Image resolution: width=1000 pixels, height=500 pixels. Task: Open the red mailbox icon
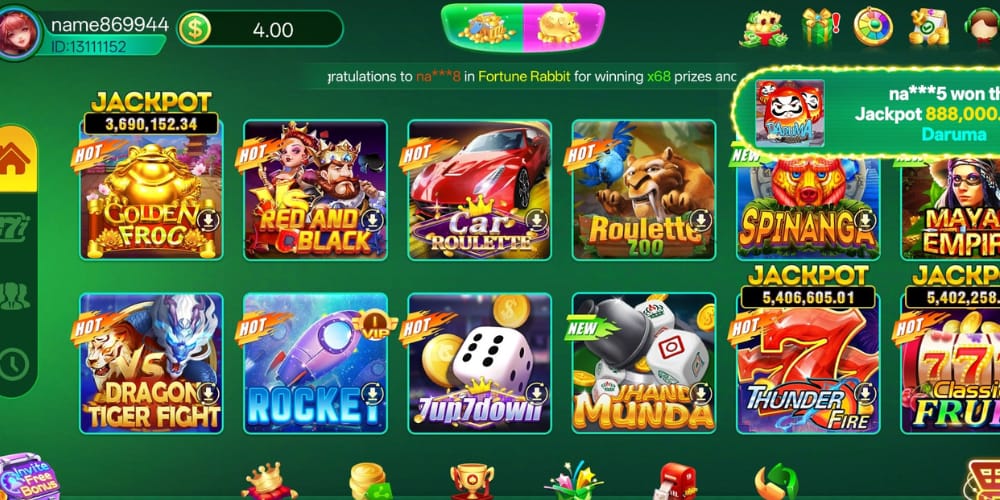point(677,482)
